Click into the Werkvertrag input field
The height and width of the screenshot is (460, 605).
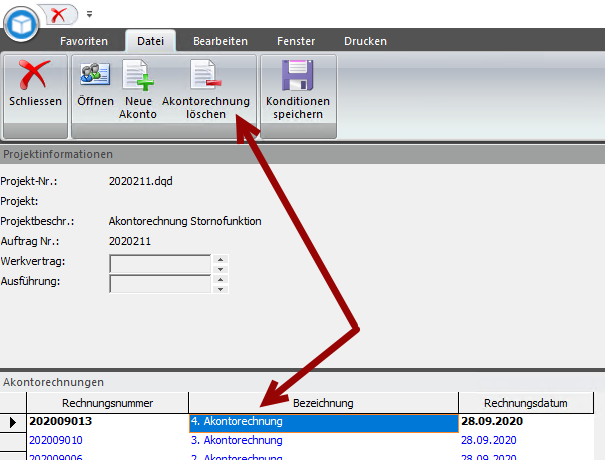pyautogui.click(x=160, y=264)
